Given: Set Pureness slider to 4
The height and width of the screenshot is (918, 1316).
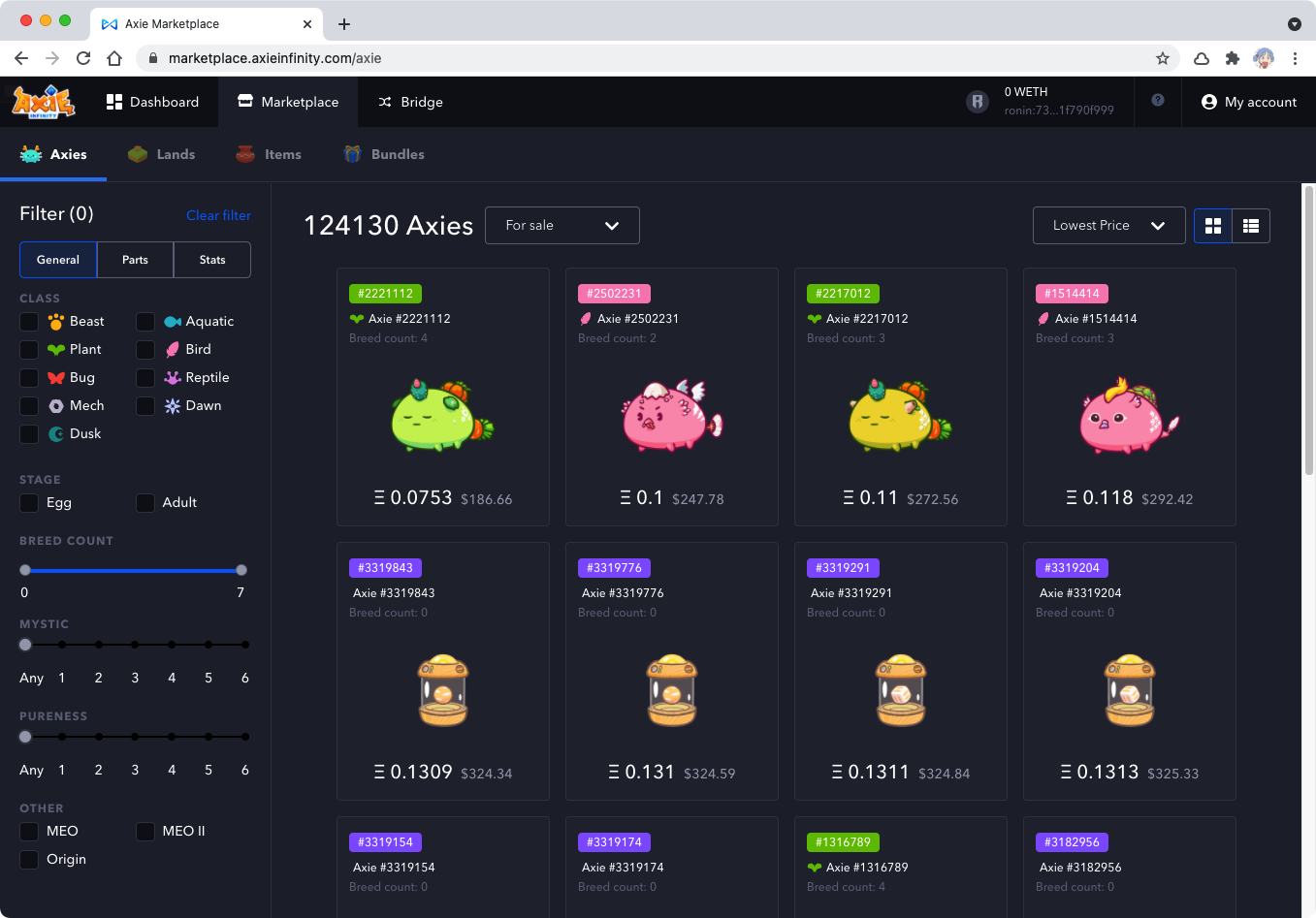Looking at the screenshot, I should point(172,737).
